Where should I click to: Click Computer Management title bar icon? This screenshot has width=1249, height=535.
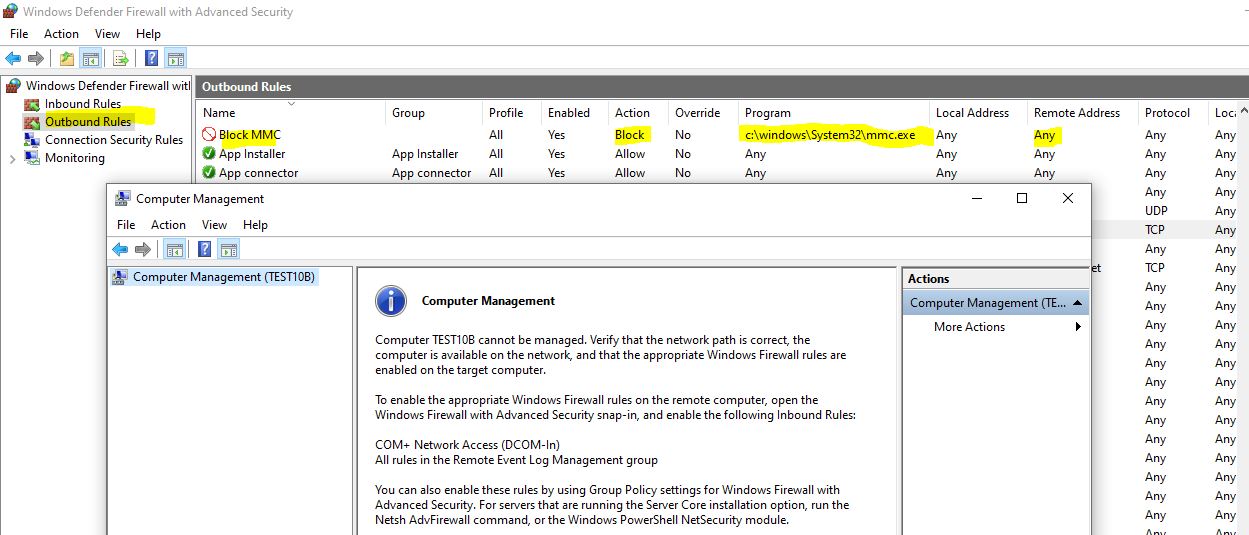click(x=123, y=198)
